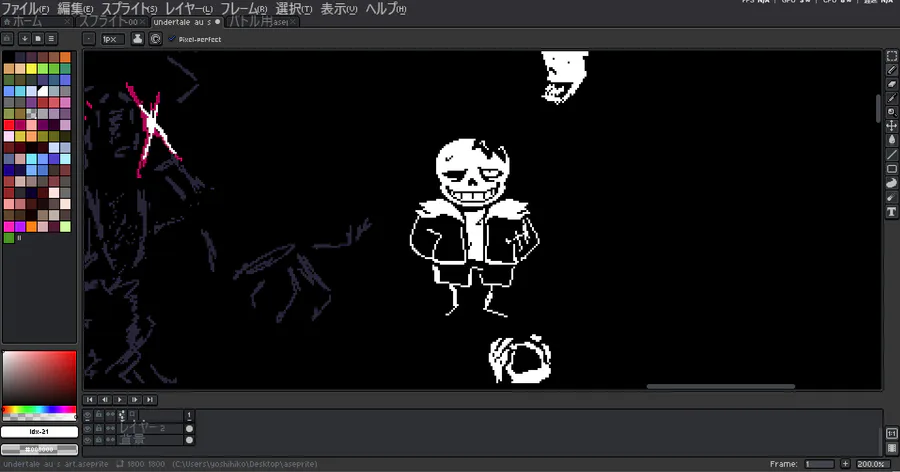Toggle continuous cels for レイヤー 2
900x472 pixels.
(x=110, y=428)
